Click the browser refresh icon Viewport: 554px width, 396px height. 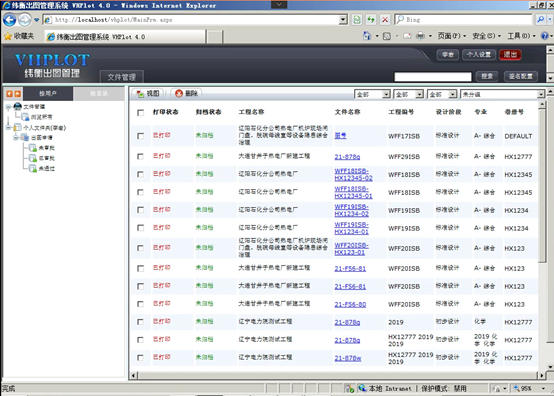(371, 20)
